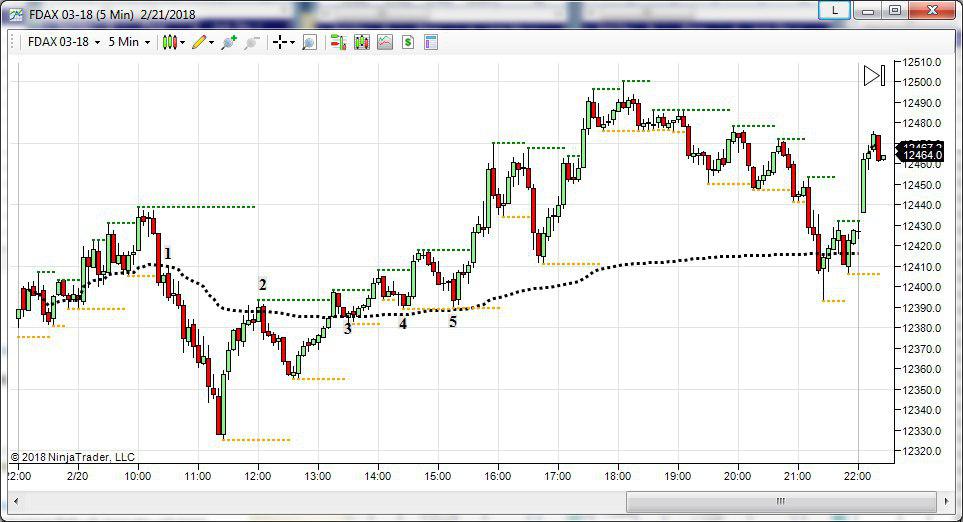This screenshot has width=963, height=522.
Task: Click the zoom in magnifier icon
Action: pyautogui.click(x=229, y=42)
